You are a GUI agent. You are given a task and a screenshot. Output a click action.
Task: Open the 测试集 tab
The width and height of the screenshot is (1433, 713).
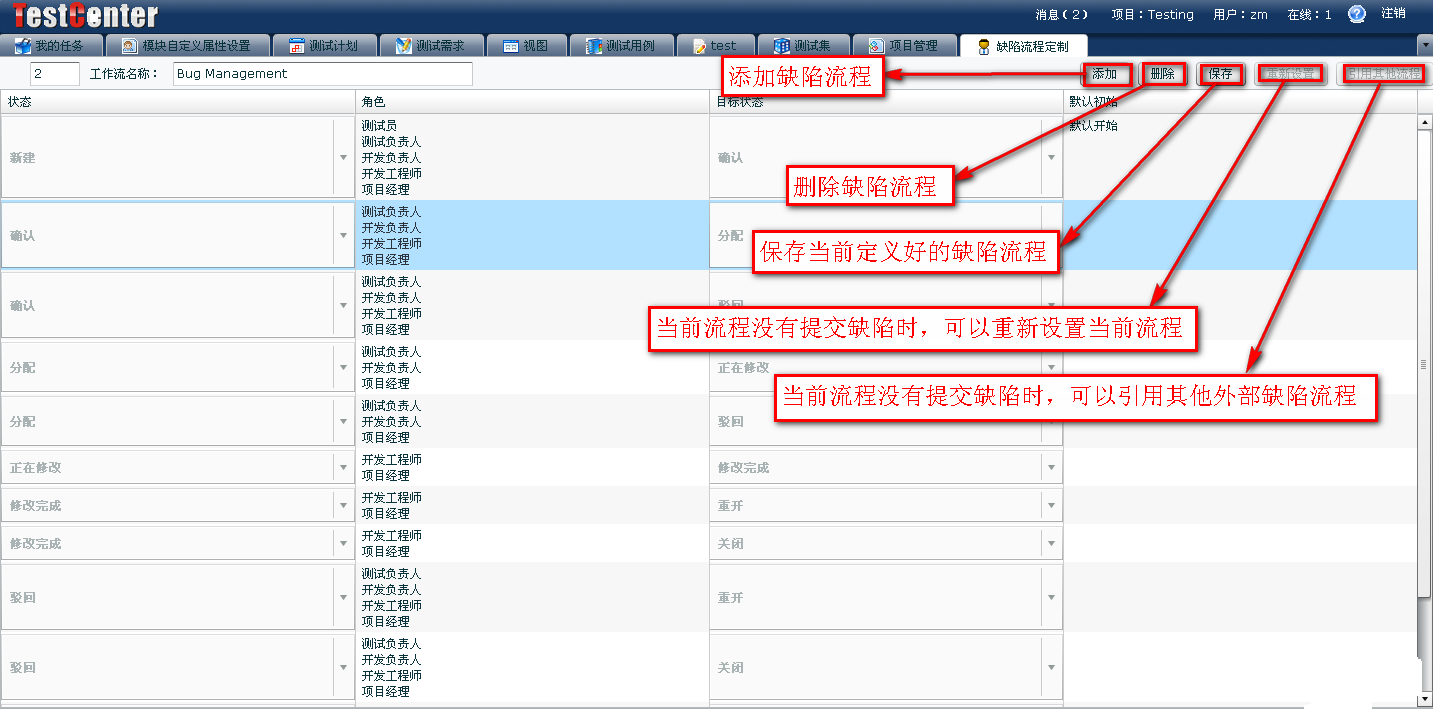803,46
